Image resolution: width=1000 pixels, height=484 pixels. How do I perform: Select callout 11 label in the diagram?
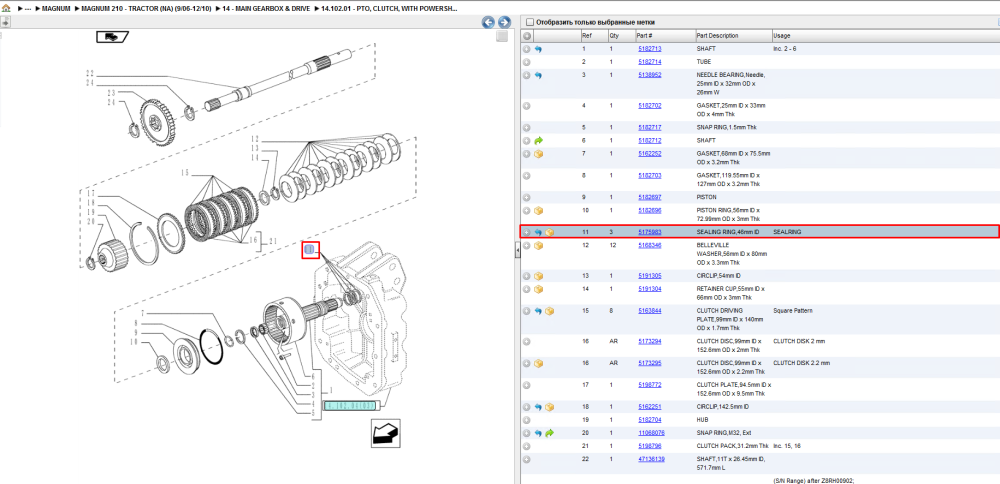coord(310,250)
